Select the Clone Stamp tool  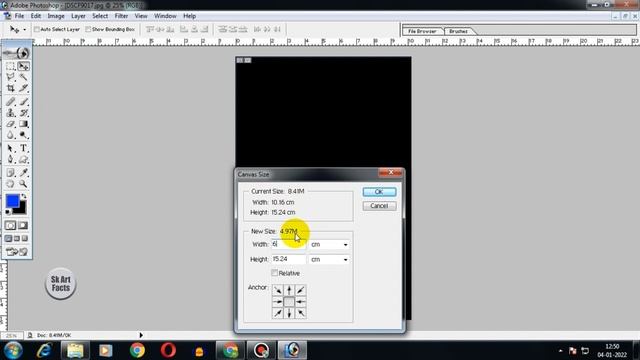point(11,113)
